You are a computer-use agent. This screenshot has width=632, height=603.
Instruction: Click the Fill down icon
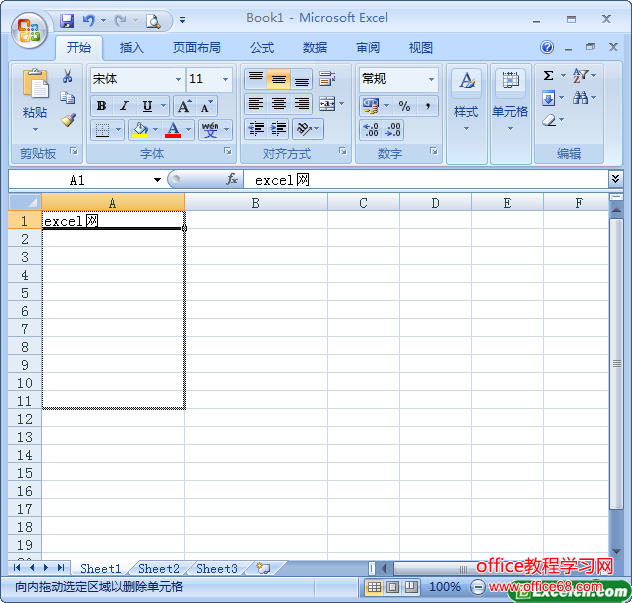[548, 98]
